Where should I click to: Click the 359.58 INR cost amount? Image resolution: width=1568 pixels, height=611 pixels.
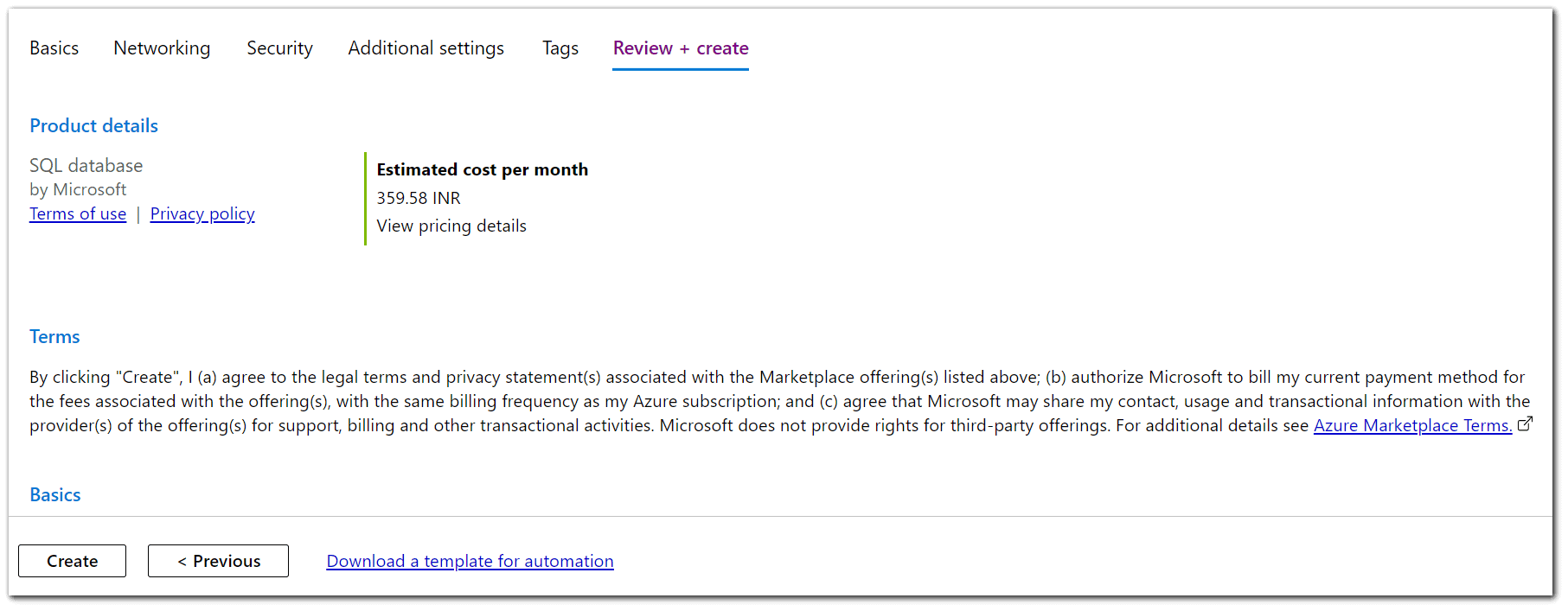tap(419, 198)
